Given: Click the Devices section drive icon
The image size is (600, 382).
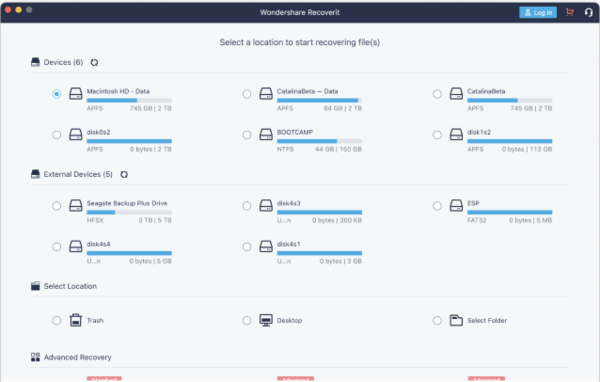Looking at the screenshot, I should [x=35, y=62].
